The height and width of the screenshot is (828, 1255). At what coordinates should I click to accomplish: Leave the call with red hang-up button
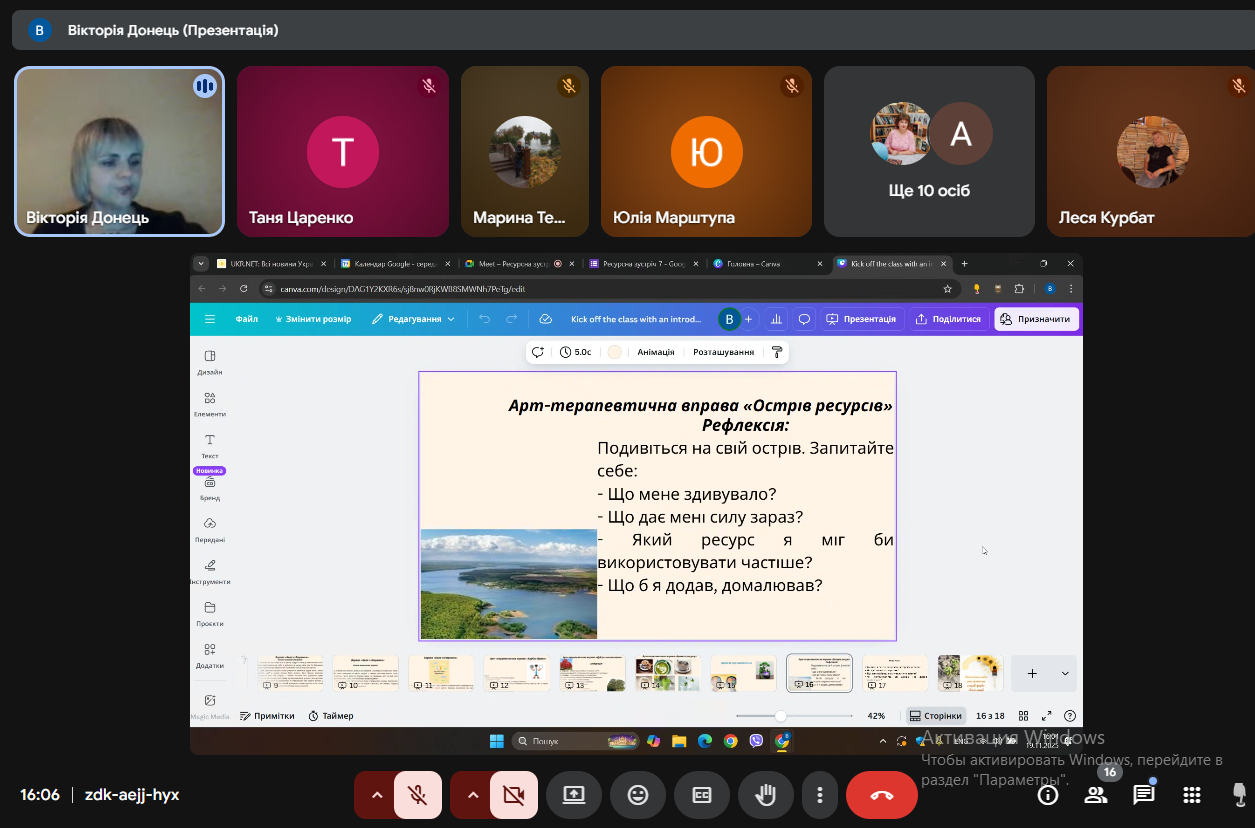coord(882,795)
